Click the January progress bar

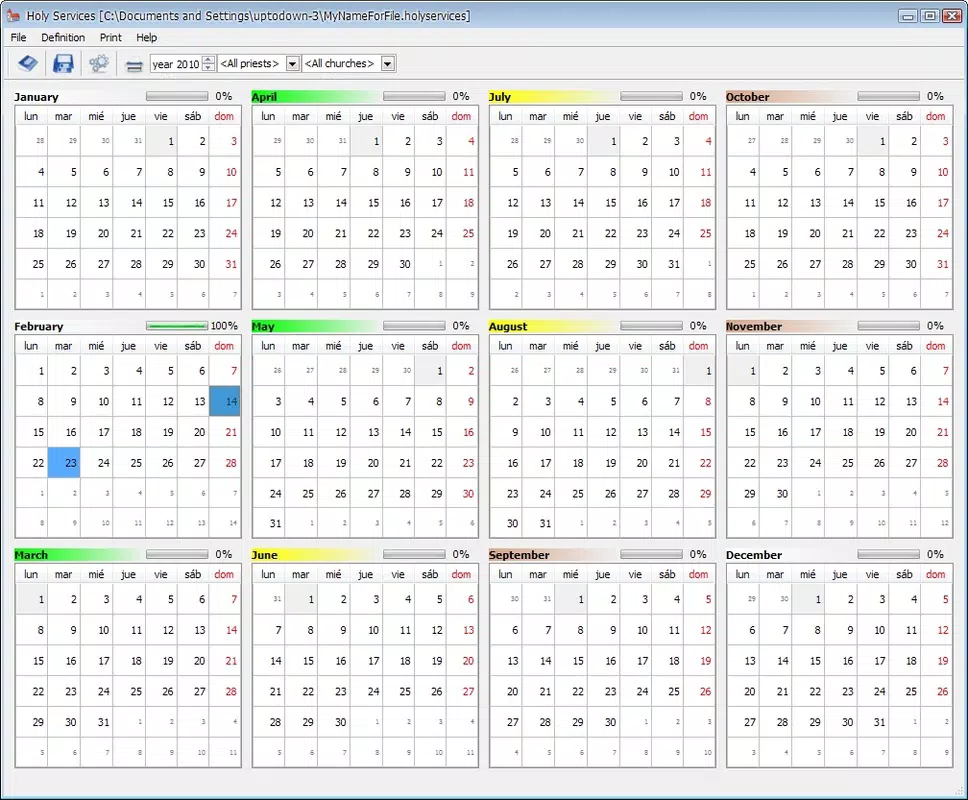(177, 96)
